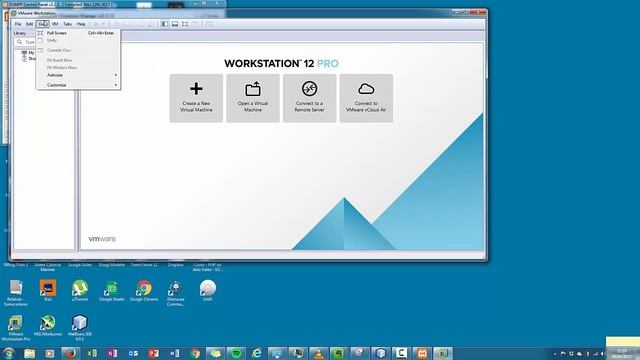
Task: Select Shared VMs in library tree
Action: [x=29, y=58]
